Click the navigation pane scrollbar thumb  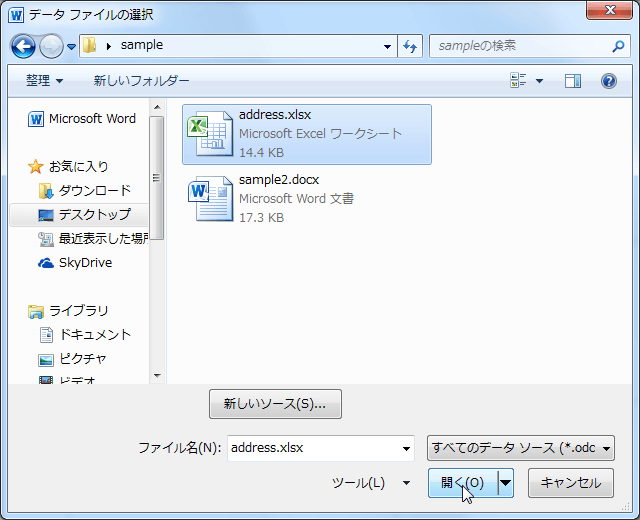pos(157,178)
